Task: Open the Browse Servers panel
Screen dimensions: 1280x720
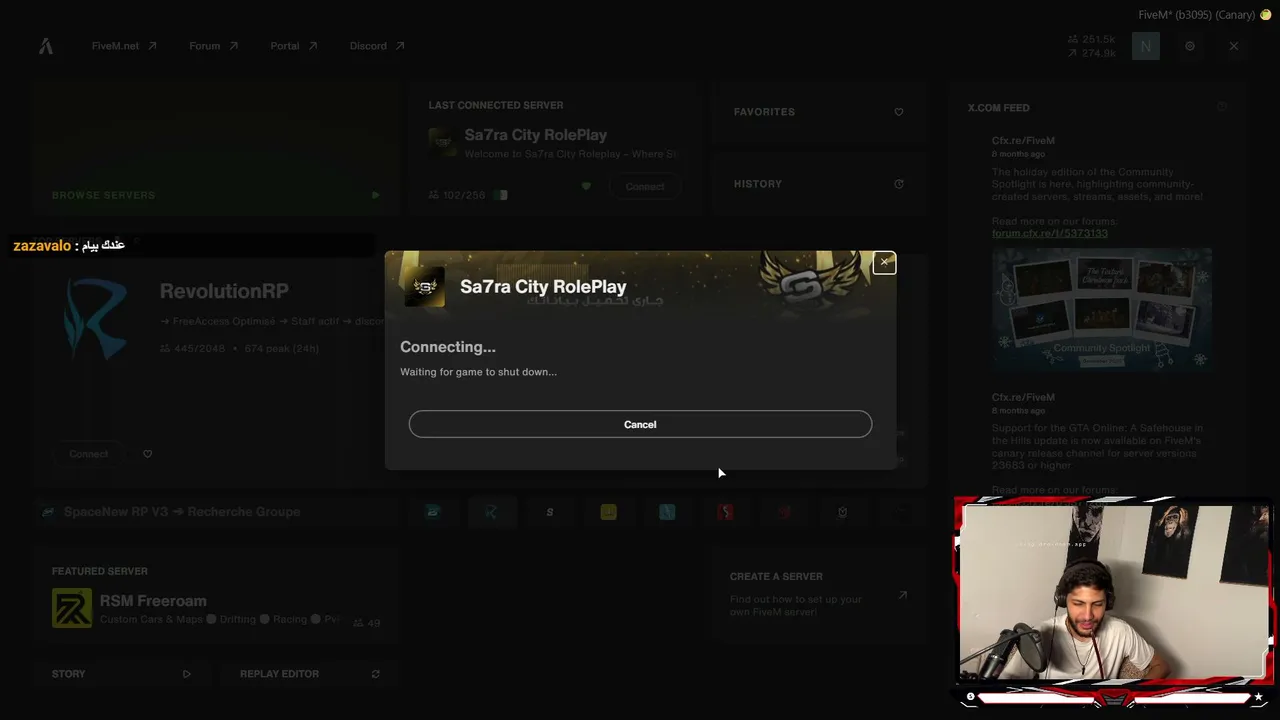Action: 216,148
